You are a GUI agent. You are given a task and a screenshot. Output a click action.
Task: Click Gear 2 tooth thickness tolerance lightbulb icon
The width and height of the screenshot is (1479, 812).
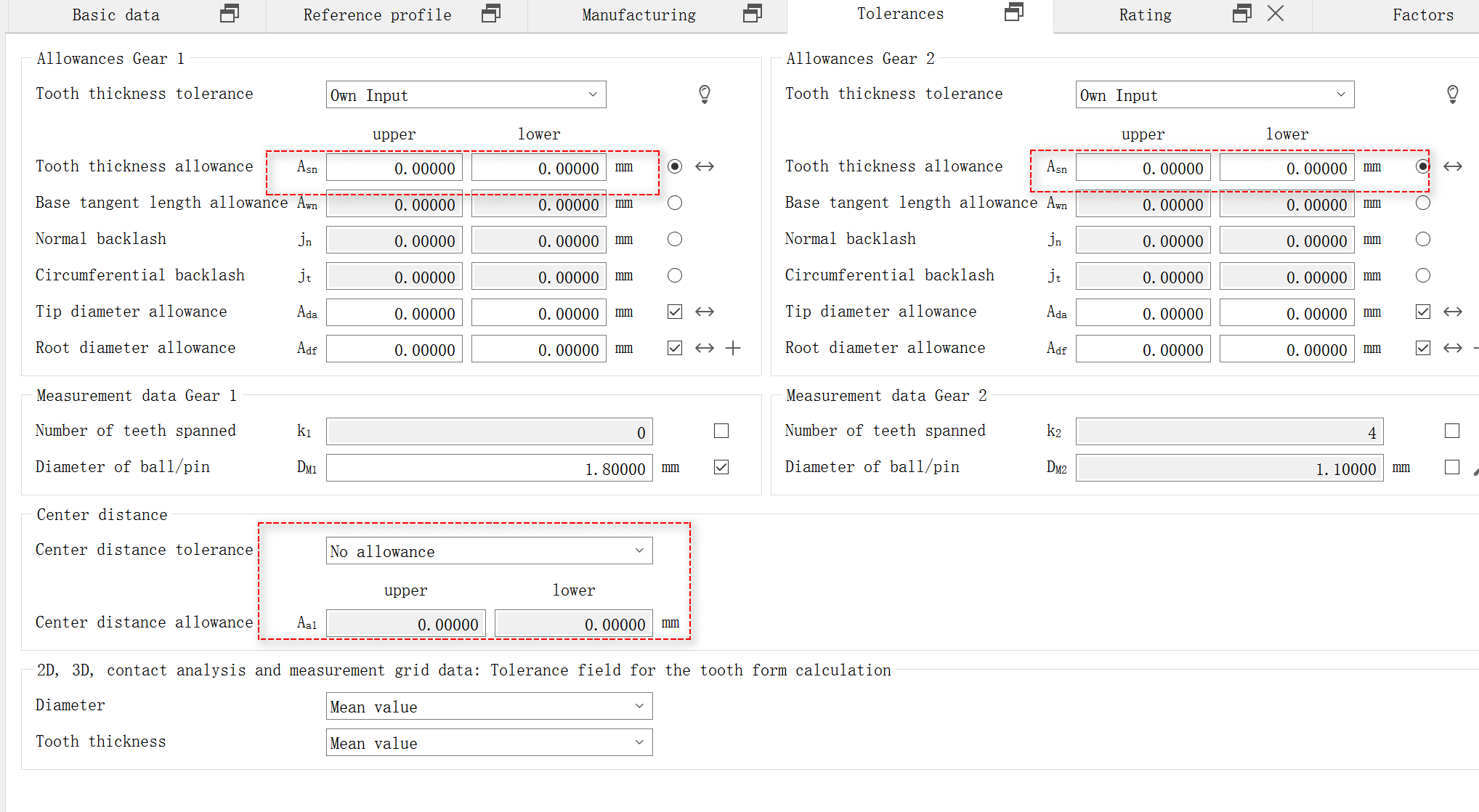point(1452,94)
